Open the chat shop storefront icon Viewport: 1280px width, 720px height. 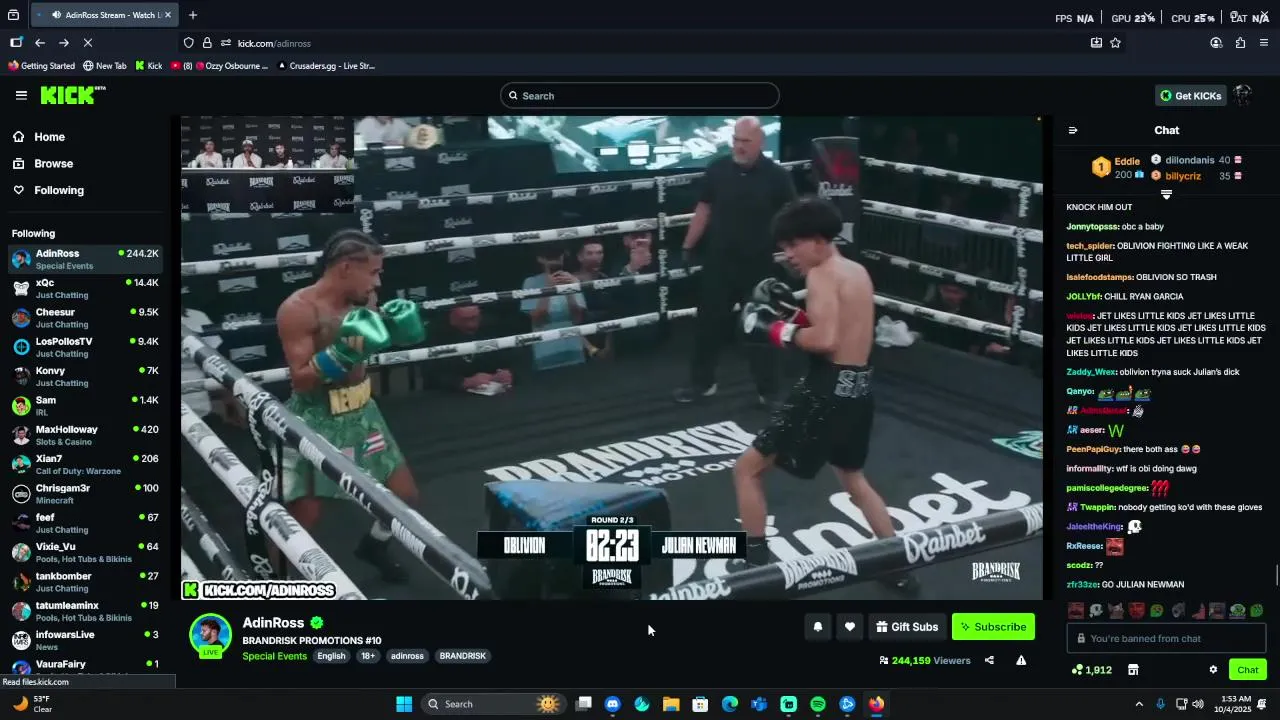tap(1133, 670)
